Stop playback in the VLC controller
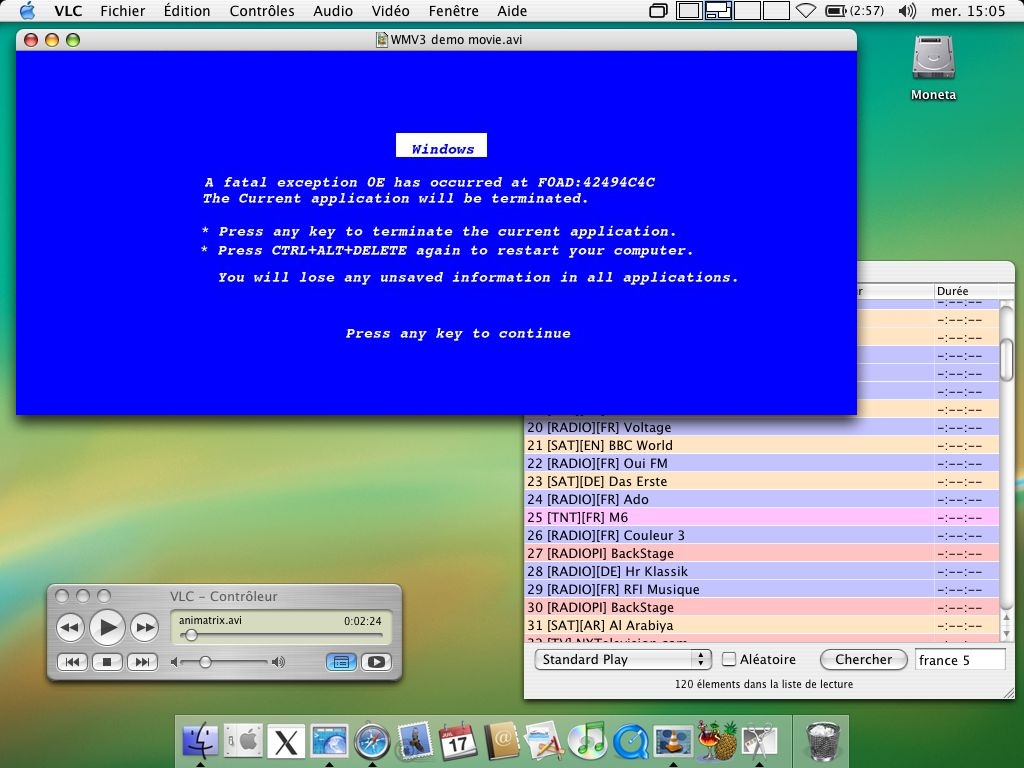1024x768 pixels. click(x=107, y=662)
